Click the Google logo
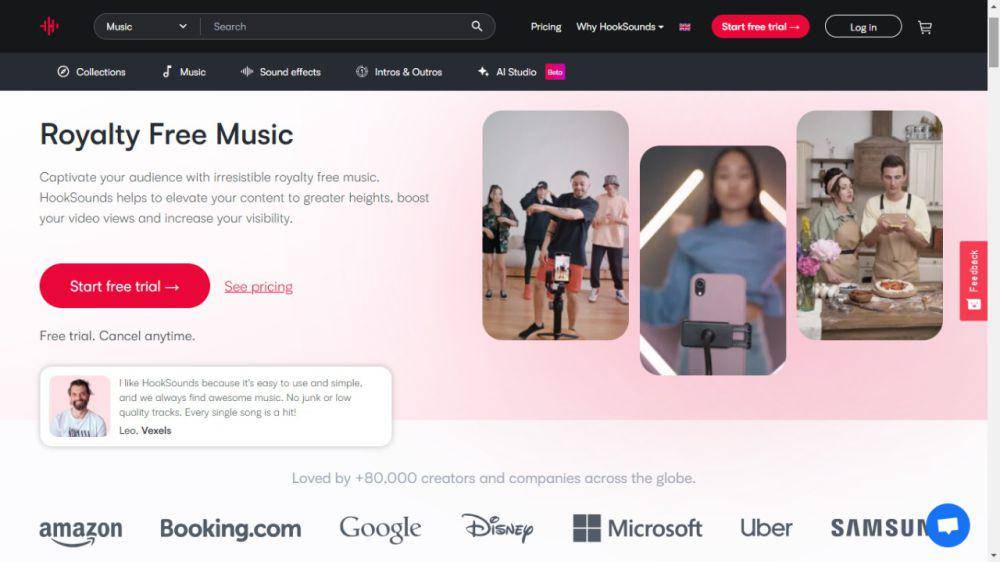This screenshot has width=1000, height=562. pyautogui.click(x=380, y=528)
